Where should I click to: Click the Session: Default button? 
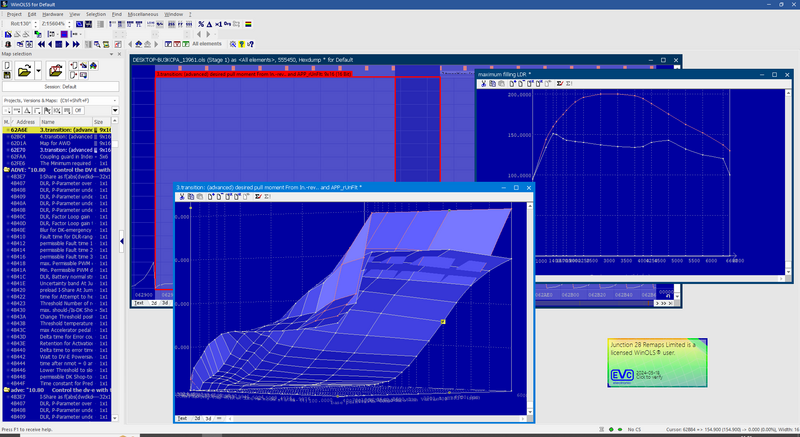point(61,87)
